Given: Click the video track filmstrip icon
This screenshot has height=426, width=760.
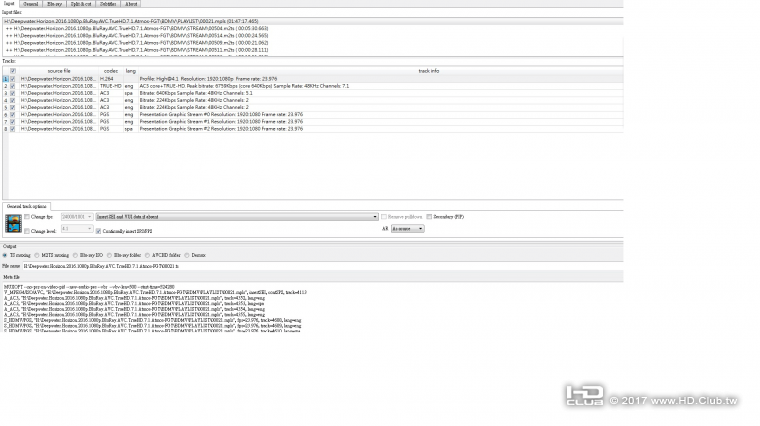Looking at the screenshot, I should (x=14, y=223).
